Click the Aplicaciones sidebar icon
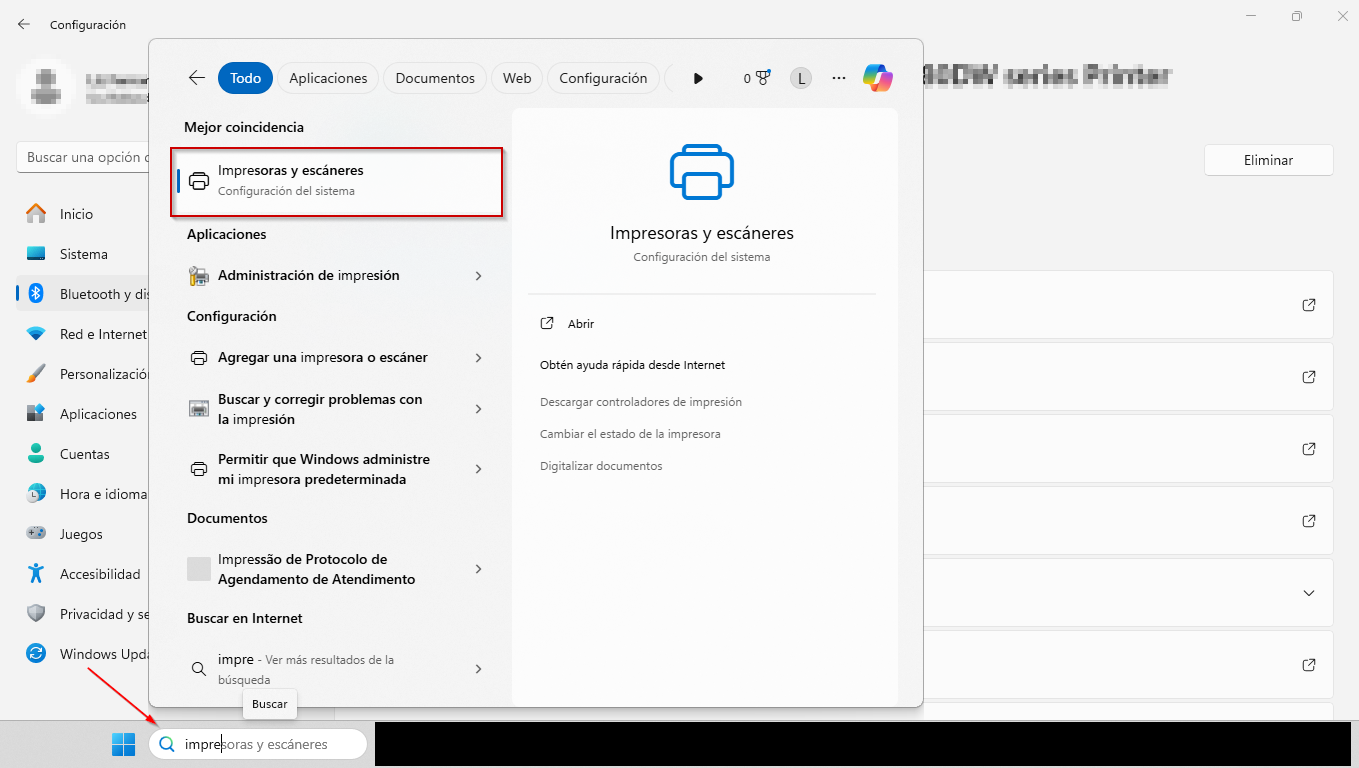The height and width of the screenshot is (768, 1359). tap(36, 414)
